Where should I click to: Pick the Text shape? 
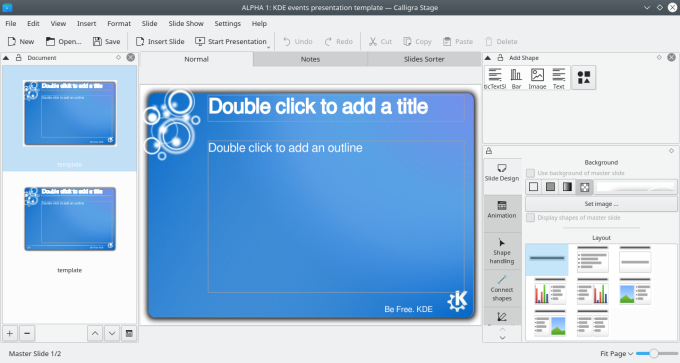559,78
